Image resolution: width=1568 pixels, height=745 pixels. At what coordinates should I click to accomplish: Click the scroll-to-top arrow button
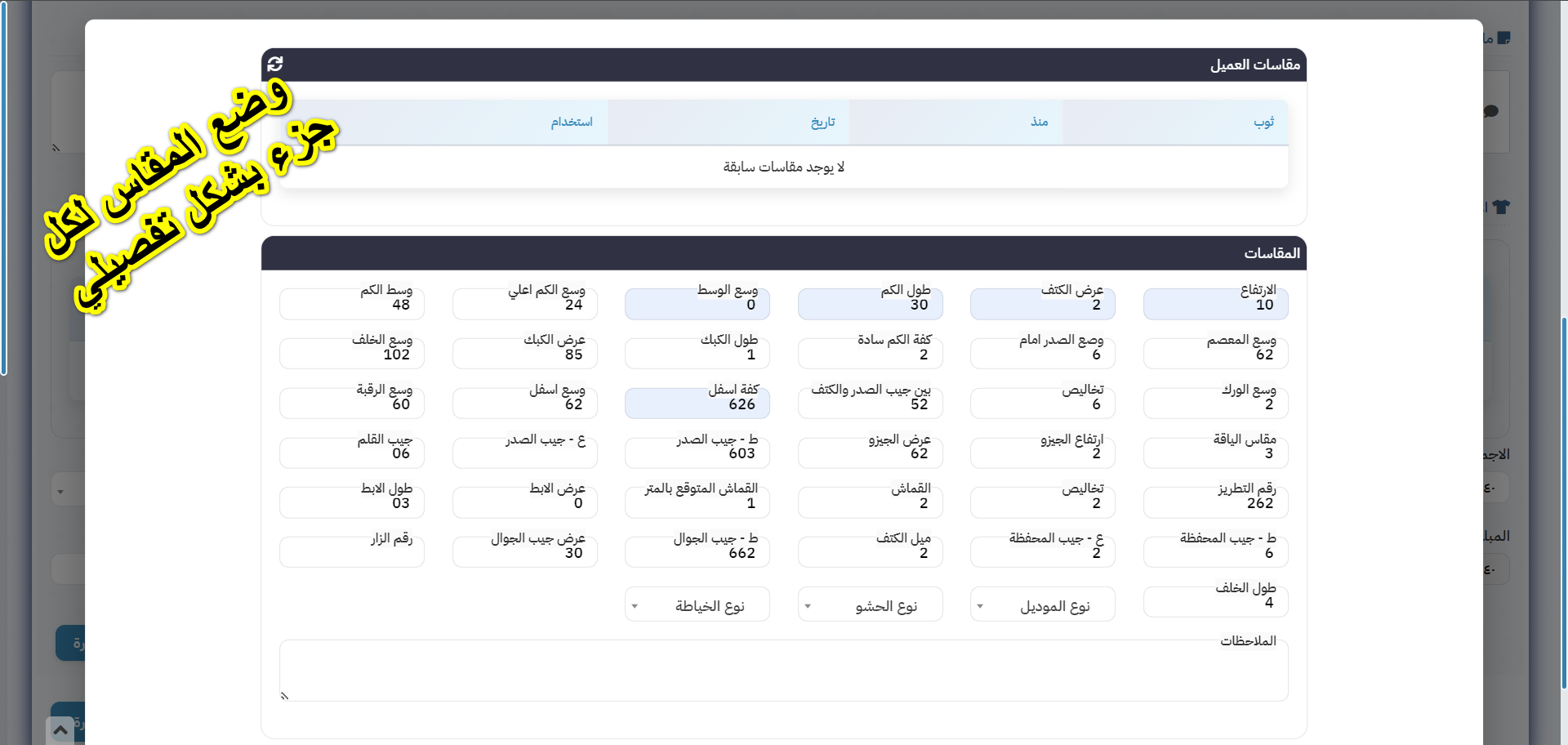60,730
